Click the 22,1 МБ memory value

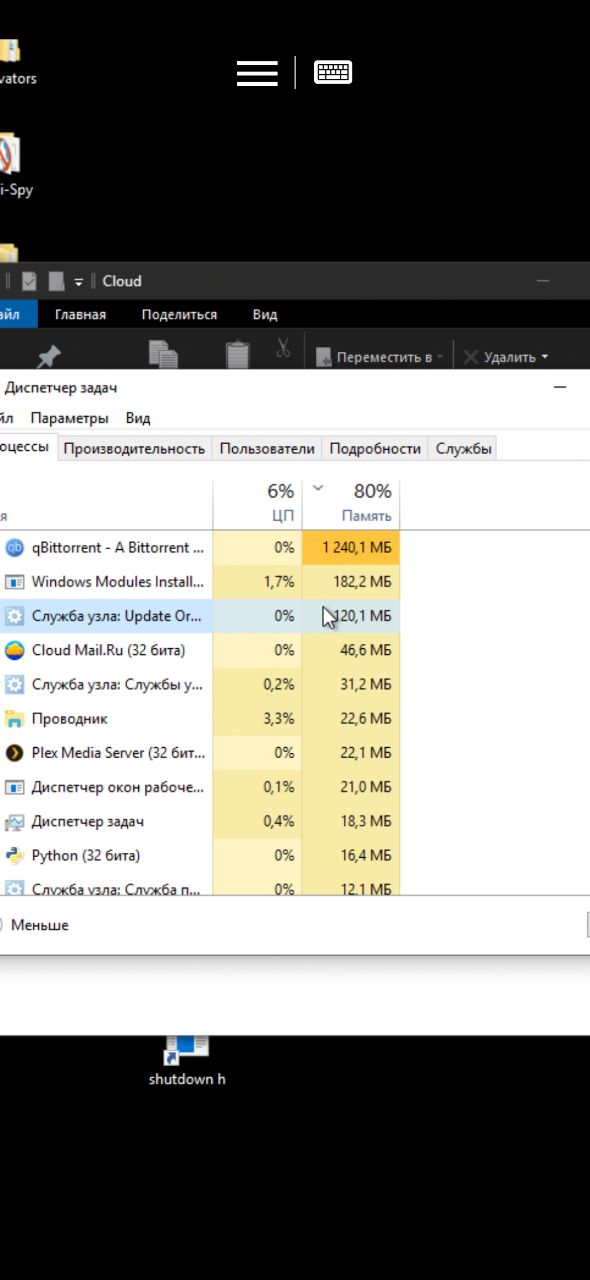click(367, 752)
